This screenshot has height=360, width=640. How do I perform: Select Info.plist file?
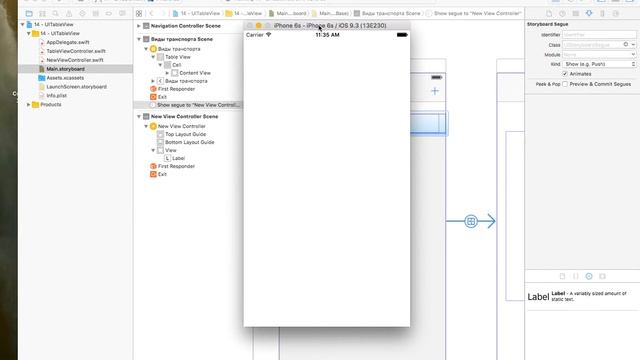pos(56,96)
